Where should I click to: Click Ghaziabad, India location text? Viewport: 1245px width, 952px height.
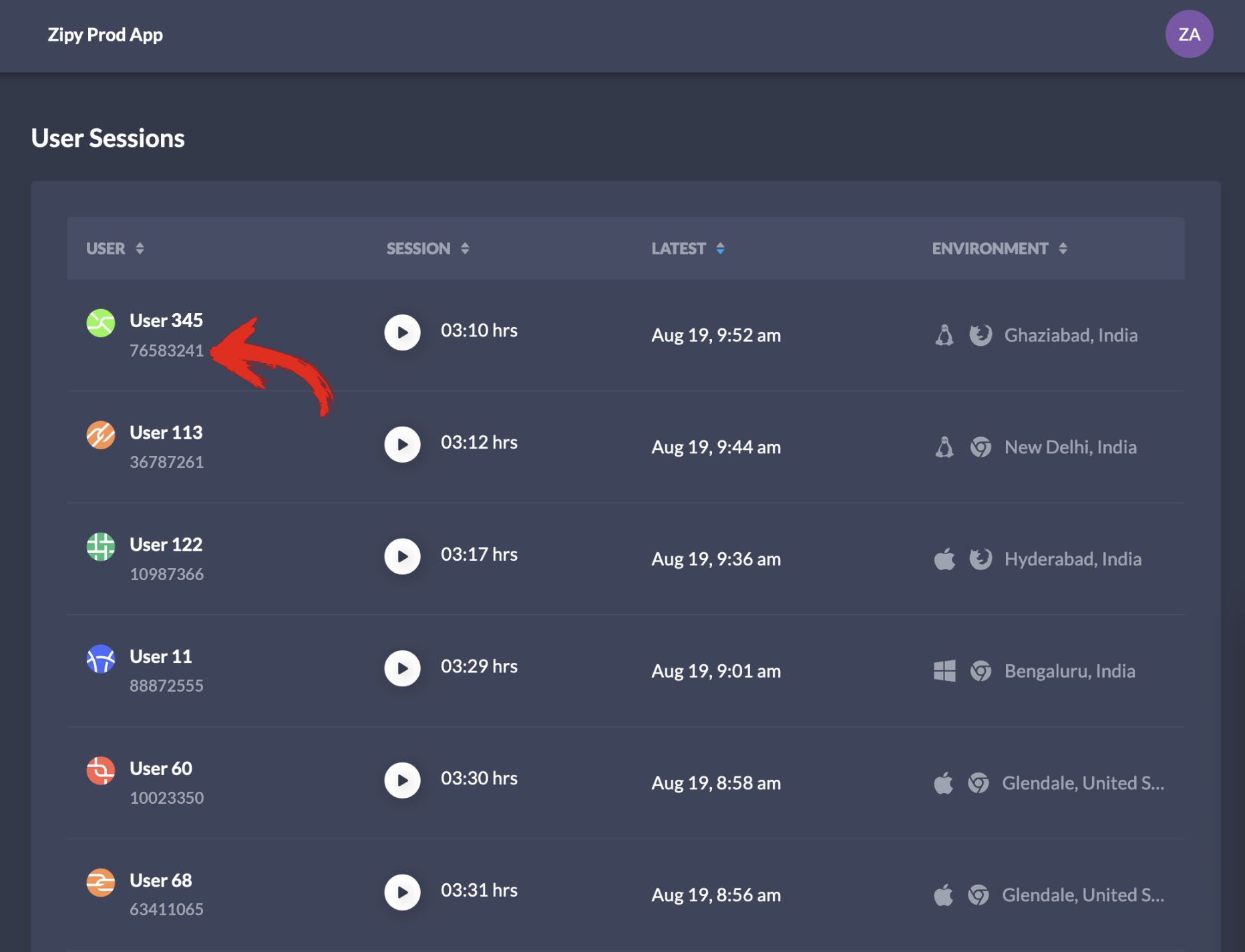(x=1071, y=335)
